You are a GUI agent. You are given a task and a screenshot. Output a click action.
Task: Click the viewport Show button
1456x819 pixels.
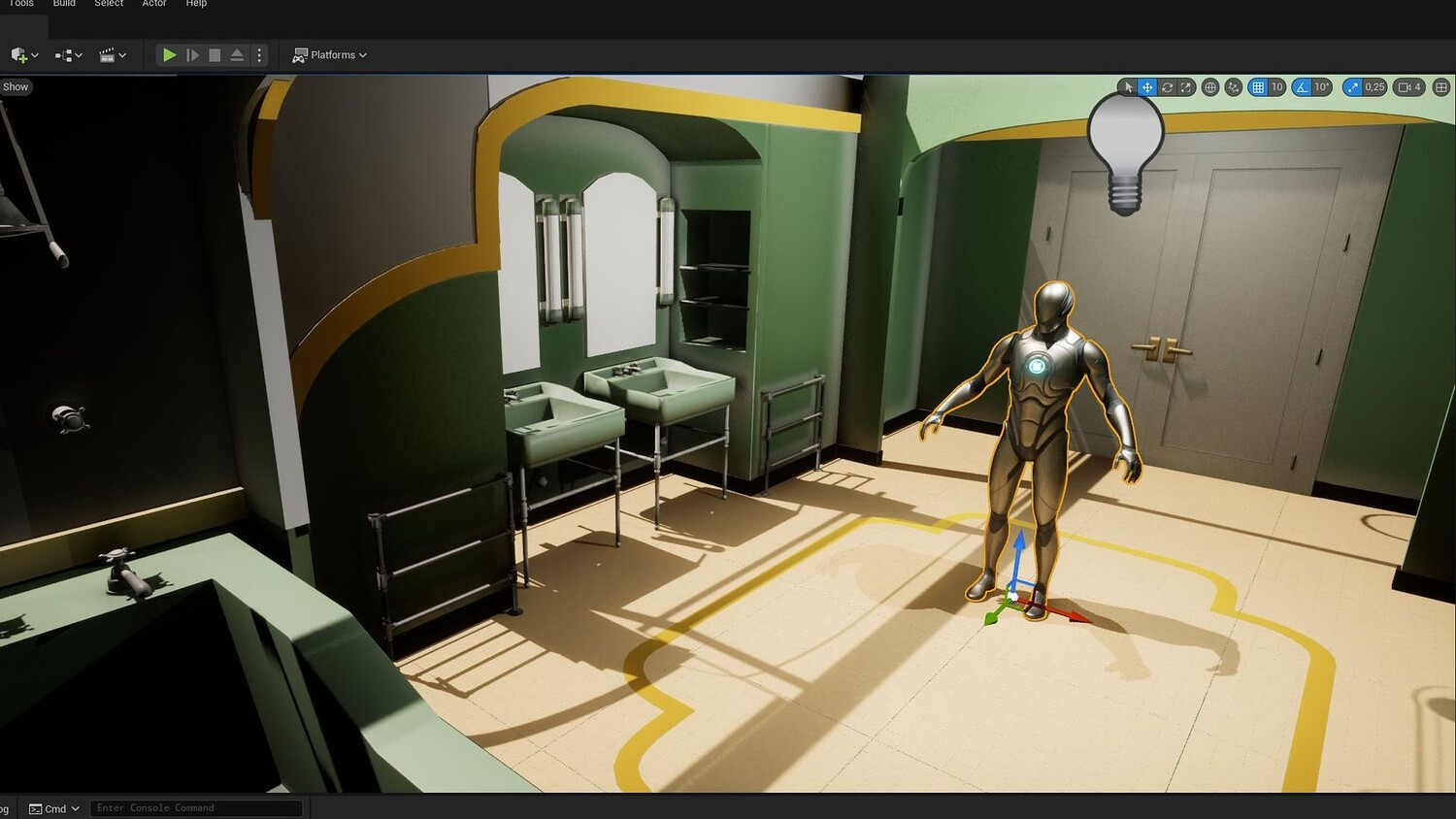click(x=16, y=87)
